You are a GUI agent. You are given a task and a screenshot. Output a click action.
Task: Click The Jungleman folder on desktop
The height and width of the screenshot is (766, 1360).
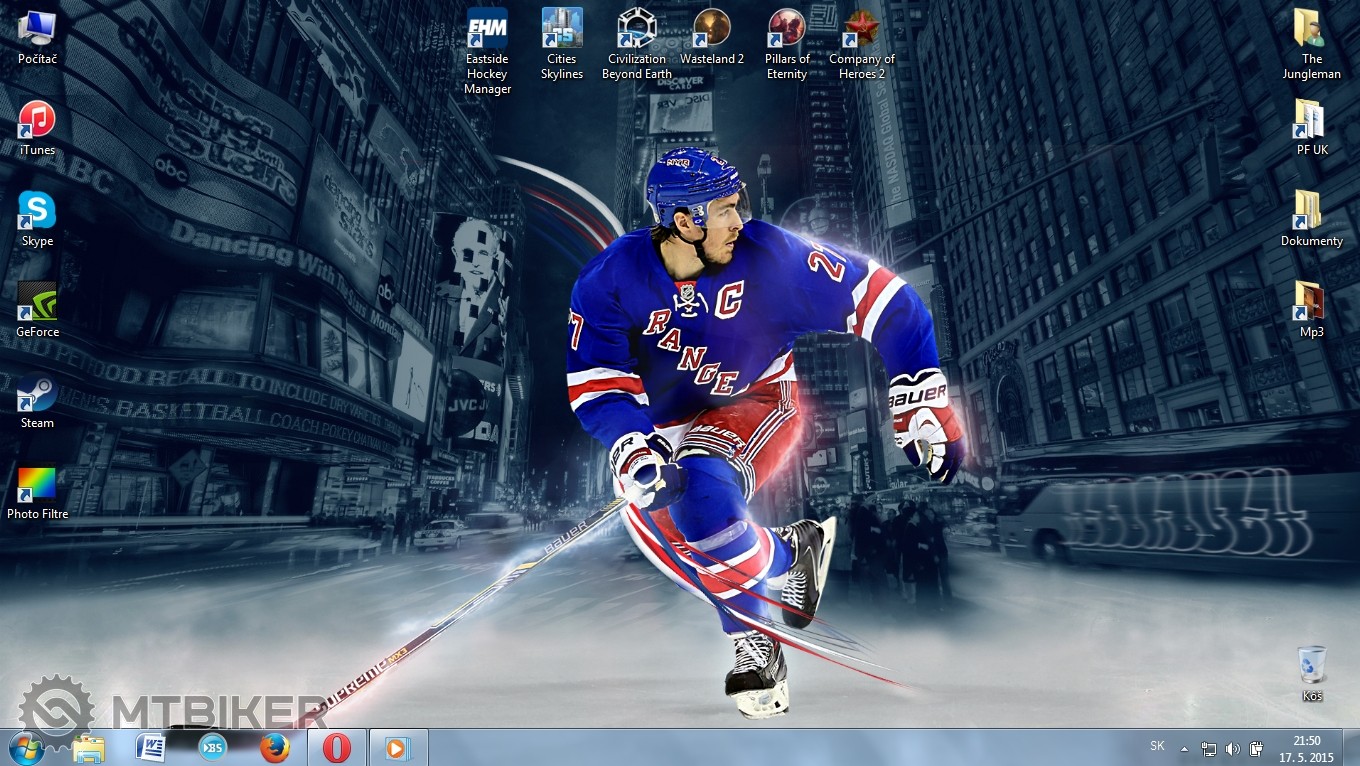pos(1311,29)
